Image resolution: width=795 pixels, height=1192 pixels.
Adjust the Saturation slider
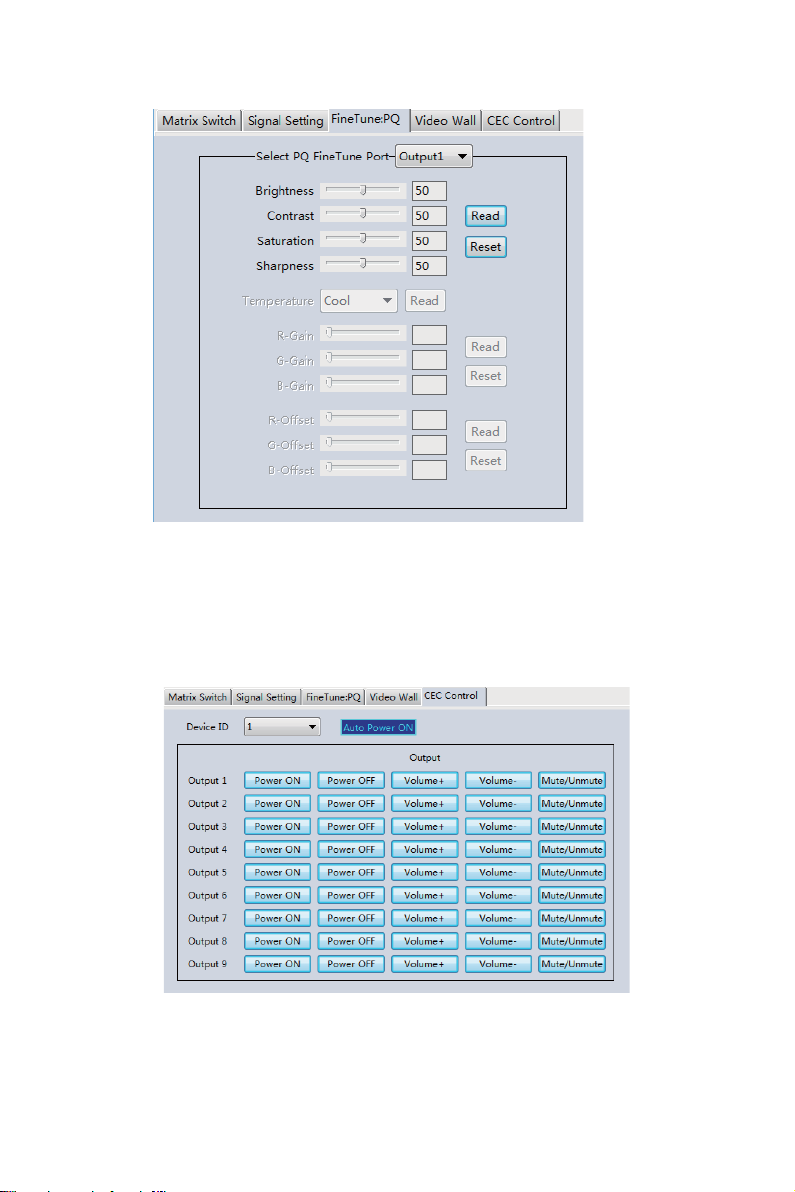point(363,240)
